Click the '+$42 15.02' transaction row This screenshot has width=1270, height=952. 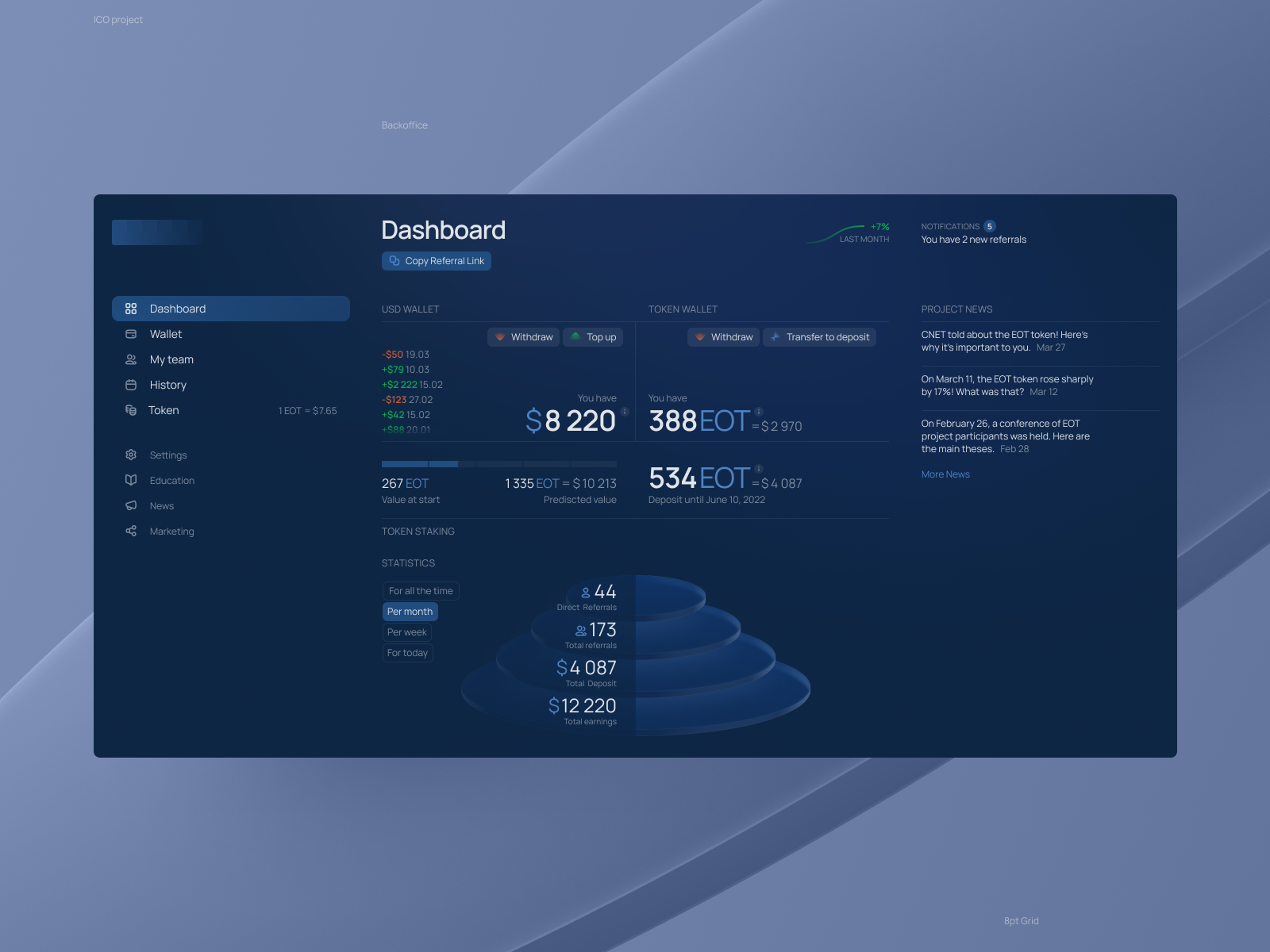tap(406, 415)
